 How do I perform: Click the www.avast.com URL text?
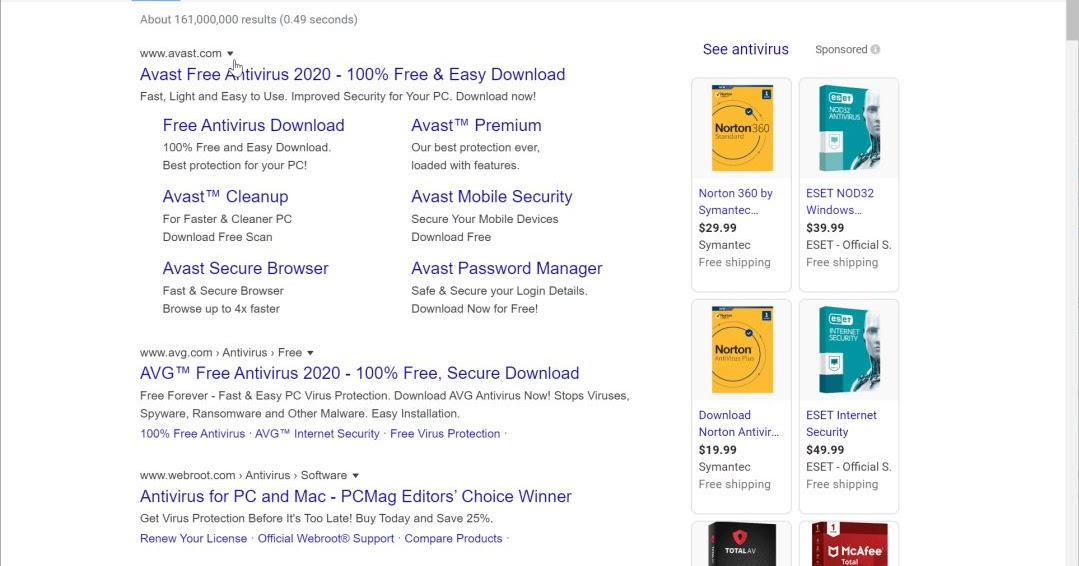[x=180, y=54]
